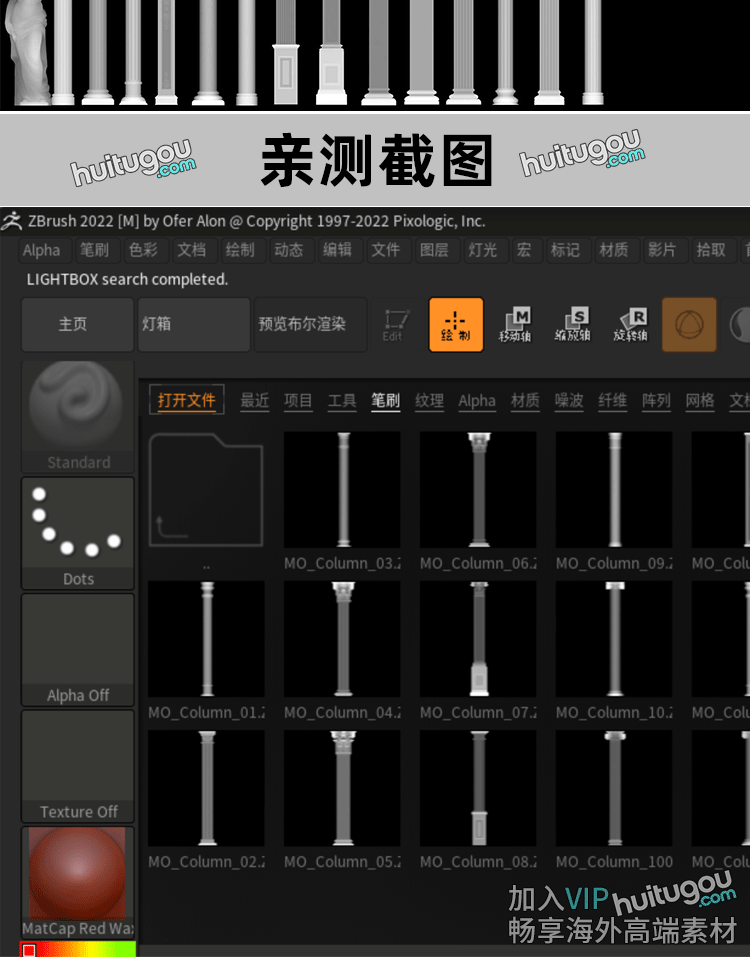
Task: Click the red main color swatch
Action: [x=28, y=950]
